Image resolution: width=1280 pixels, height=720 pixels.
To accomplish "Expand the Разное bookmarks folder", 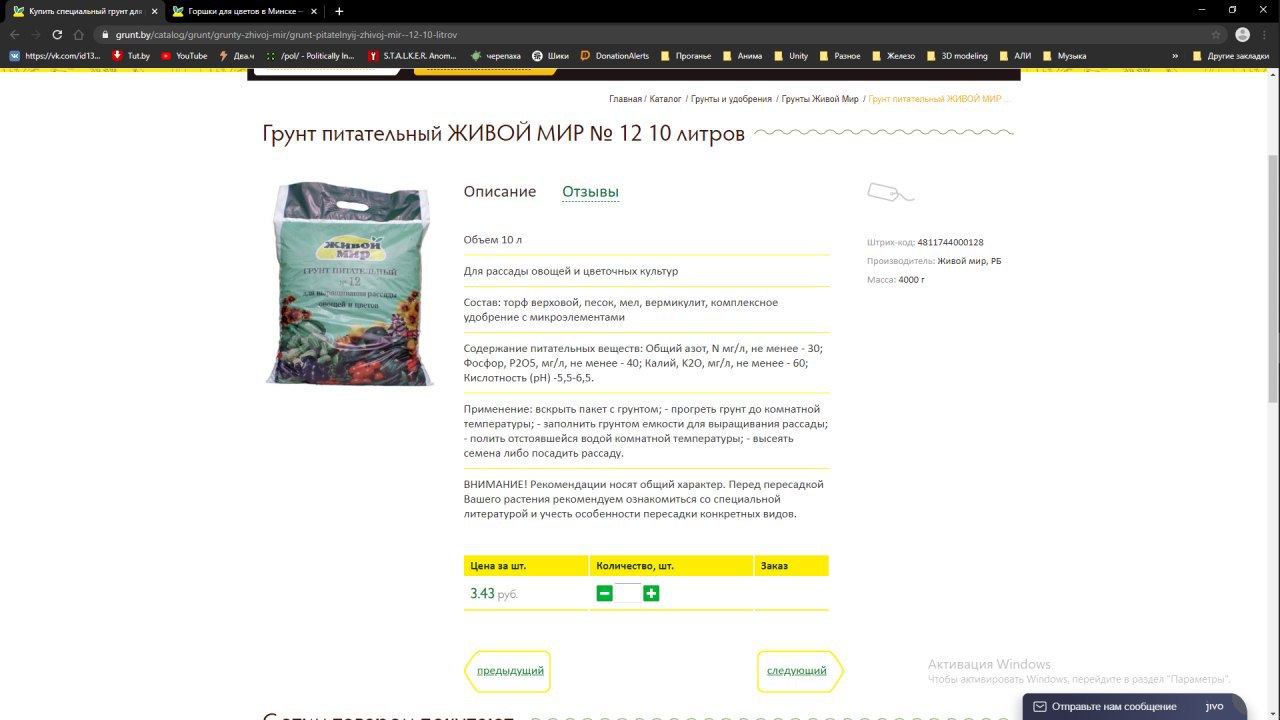I will [840, 56].
